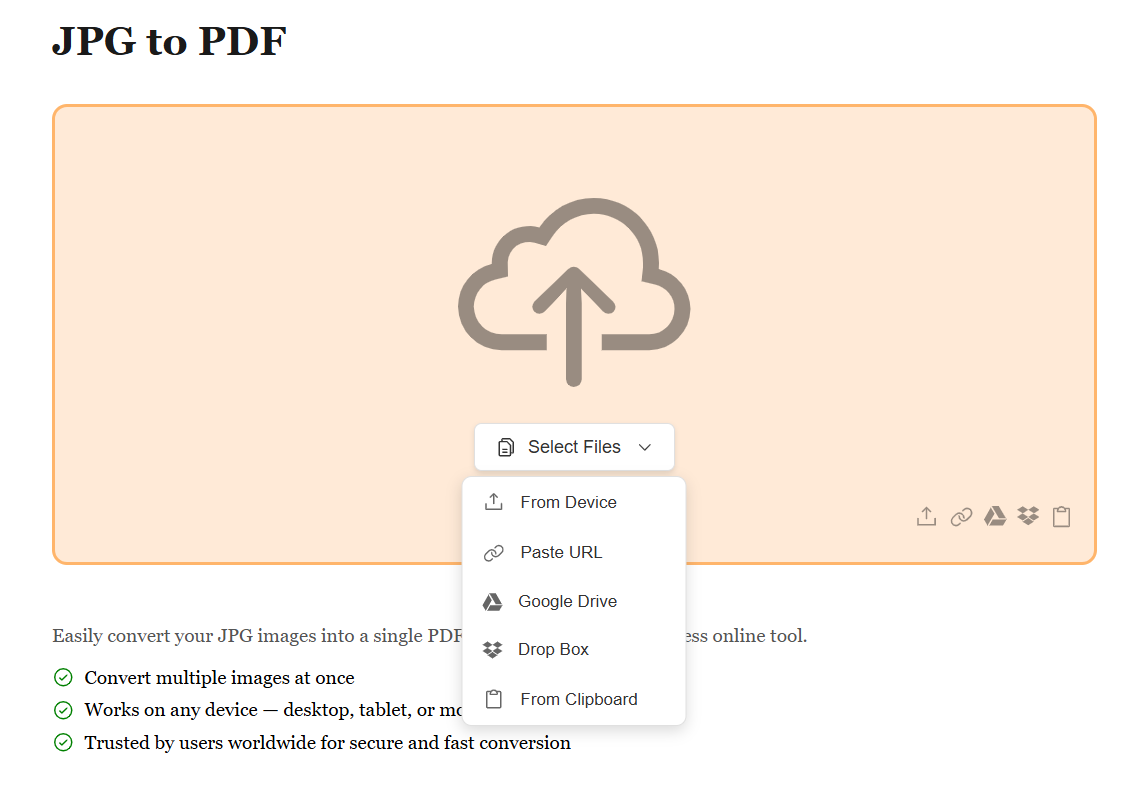The height and width of the screenshot is (792, 1135).
Task: Click the 'Trusted by users worldwide' feature text
Action: pos(327,742)
